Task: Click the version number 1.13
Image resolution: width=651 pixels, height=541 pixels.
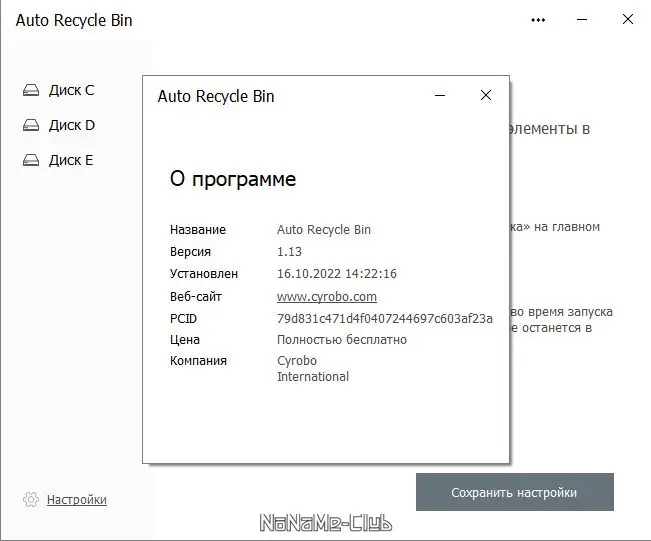Action: (x=289, y=252)
